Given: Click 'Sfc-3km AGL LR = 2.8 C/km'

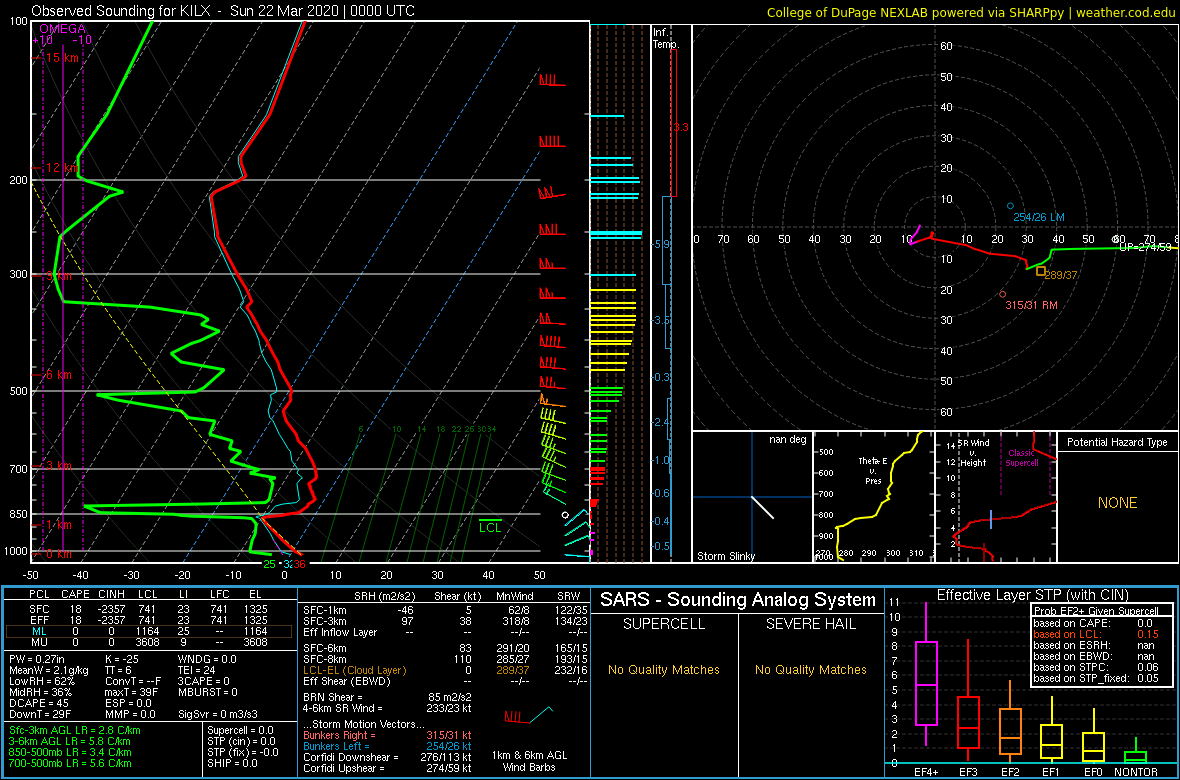Looking at the screenshot, I should (x=75, y=730).
